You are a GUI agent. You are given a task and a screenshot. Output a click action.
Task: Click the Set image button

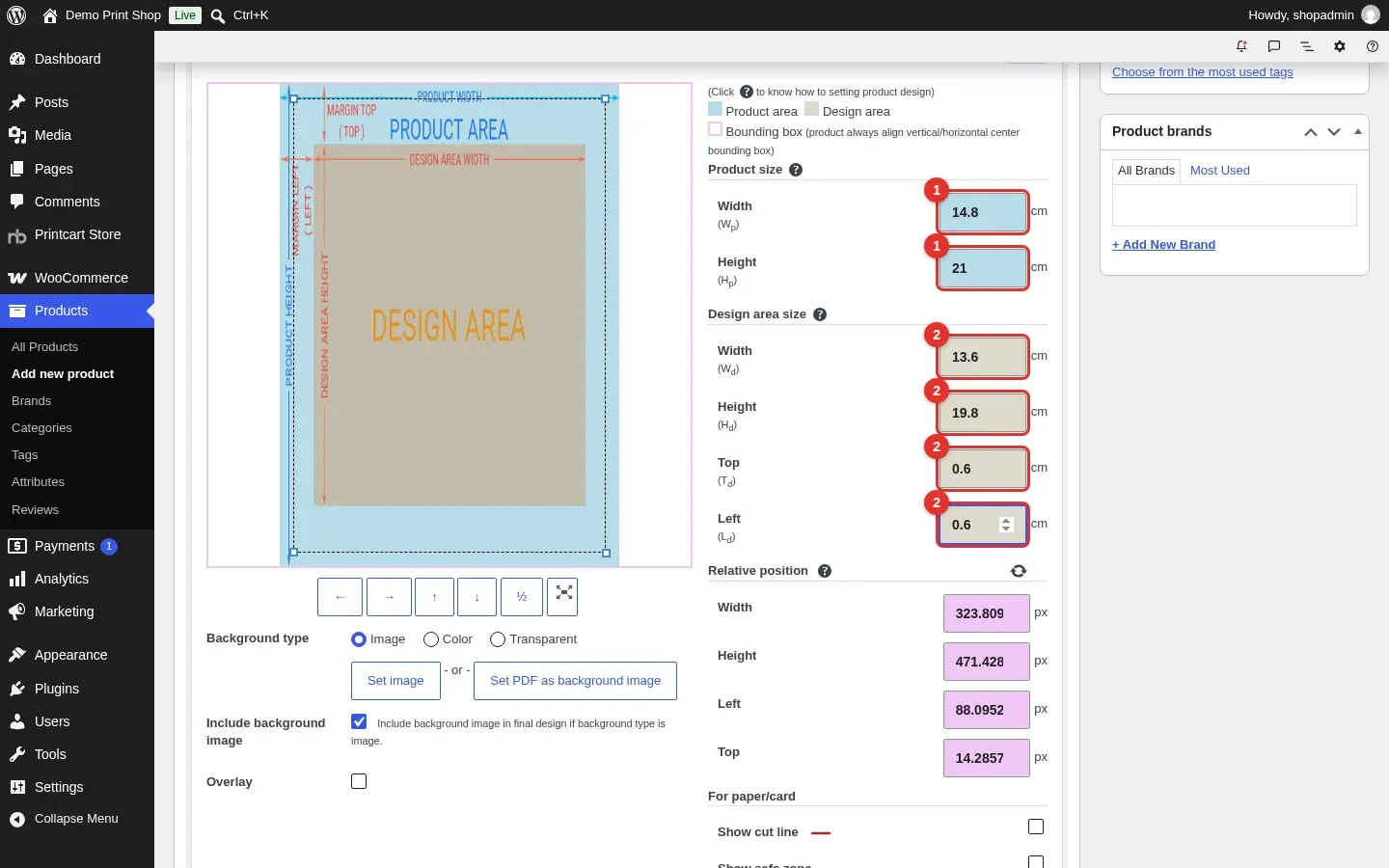click(395, 681)
